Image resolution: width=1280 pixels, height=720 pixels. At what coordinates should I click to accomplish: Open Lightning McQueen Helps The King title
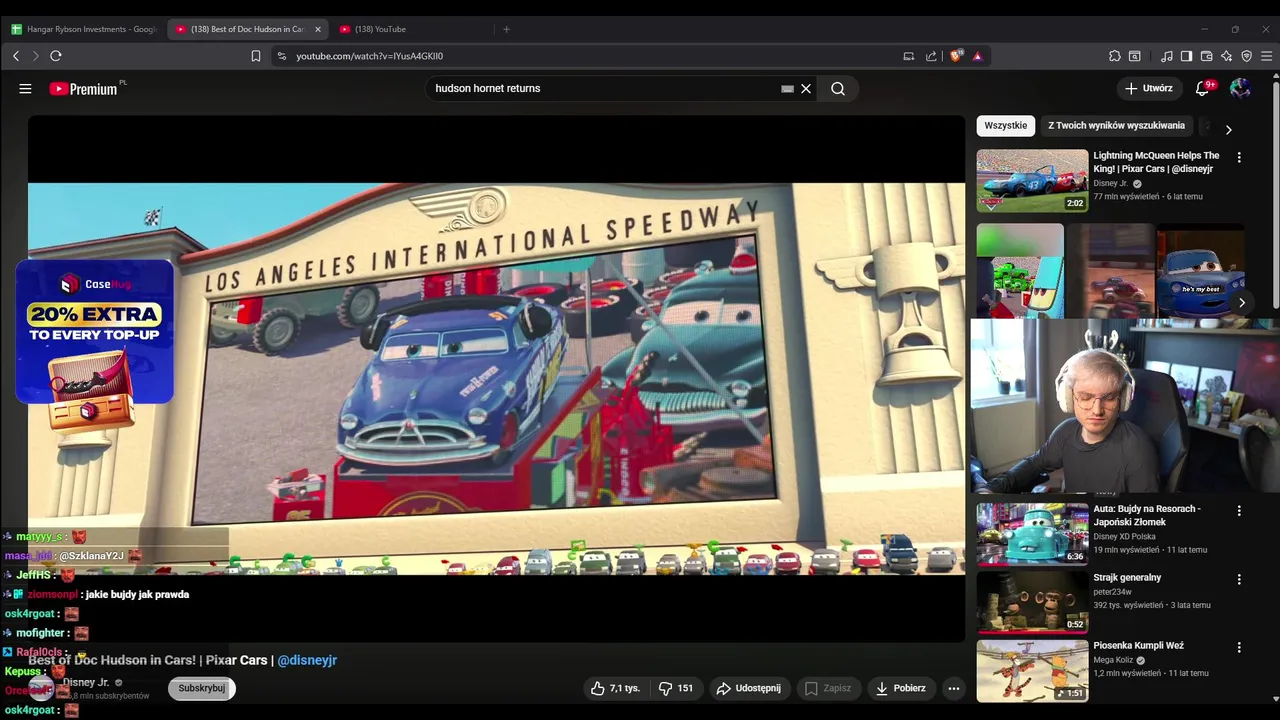point(1156,162)
